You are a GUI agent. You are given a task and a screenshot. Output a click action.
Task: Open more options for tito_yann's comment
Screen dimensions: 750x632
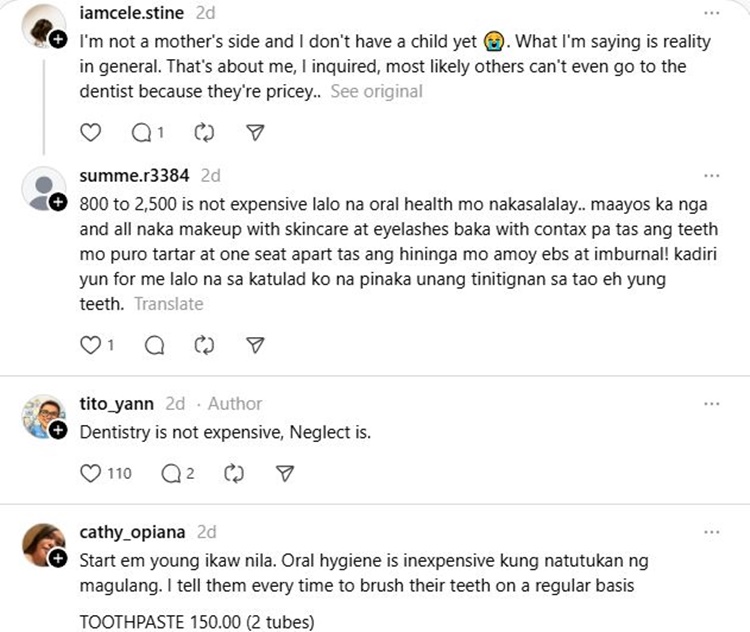[x=711, y=404]
